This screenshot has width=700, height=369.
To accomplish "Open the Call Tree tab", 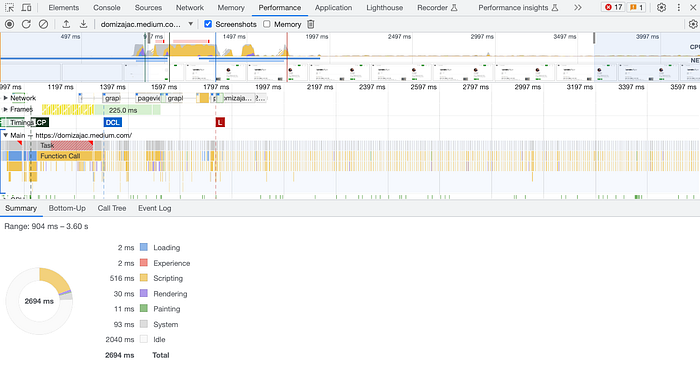I will tap(112, 208).
